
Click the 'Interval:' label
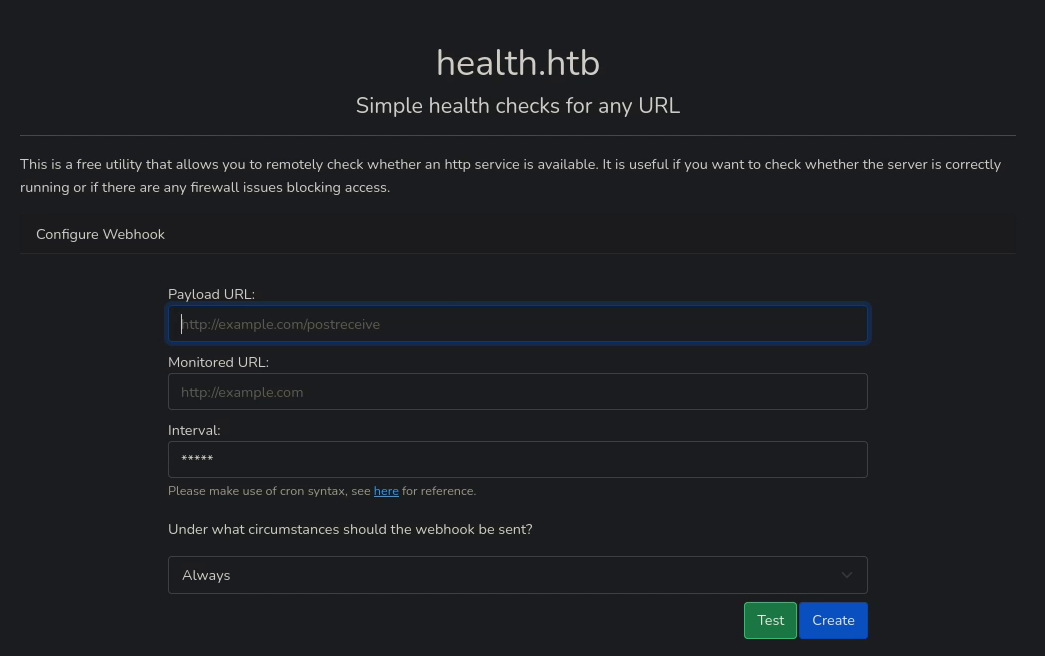pyautogui.click(x=194, y=430)
